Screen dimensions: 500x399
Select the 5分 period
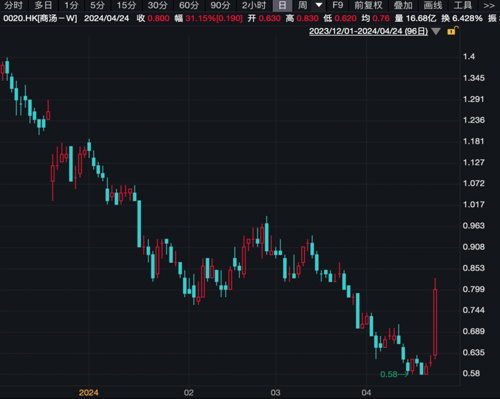[x=97, y=5]
